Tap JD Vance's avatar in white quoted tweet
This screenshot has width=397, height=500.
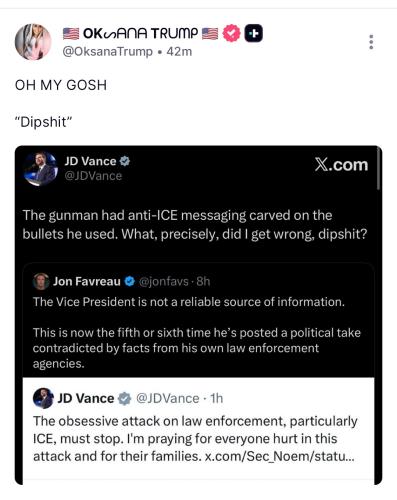click(x=43, y=398)
